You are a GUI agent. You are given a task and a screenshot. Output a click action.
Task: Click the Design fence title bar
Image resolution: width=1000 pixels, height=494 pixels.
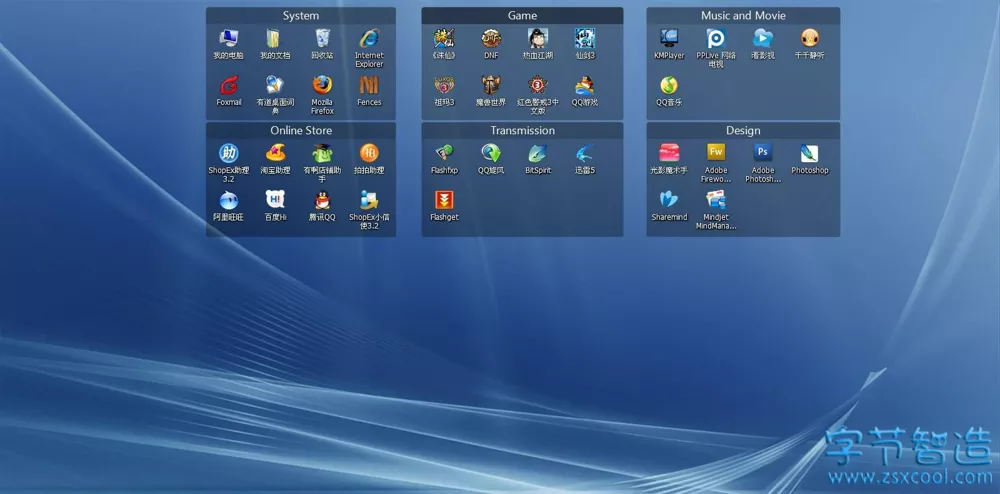[x=743, y=130]
